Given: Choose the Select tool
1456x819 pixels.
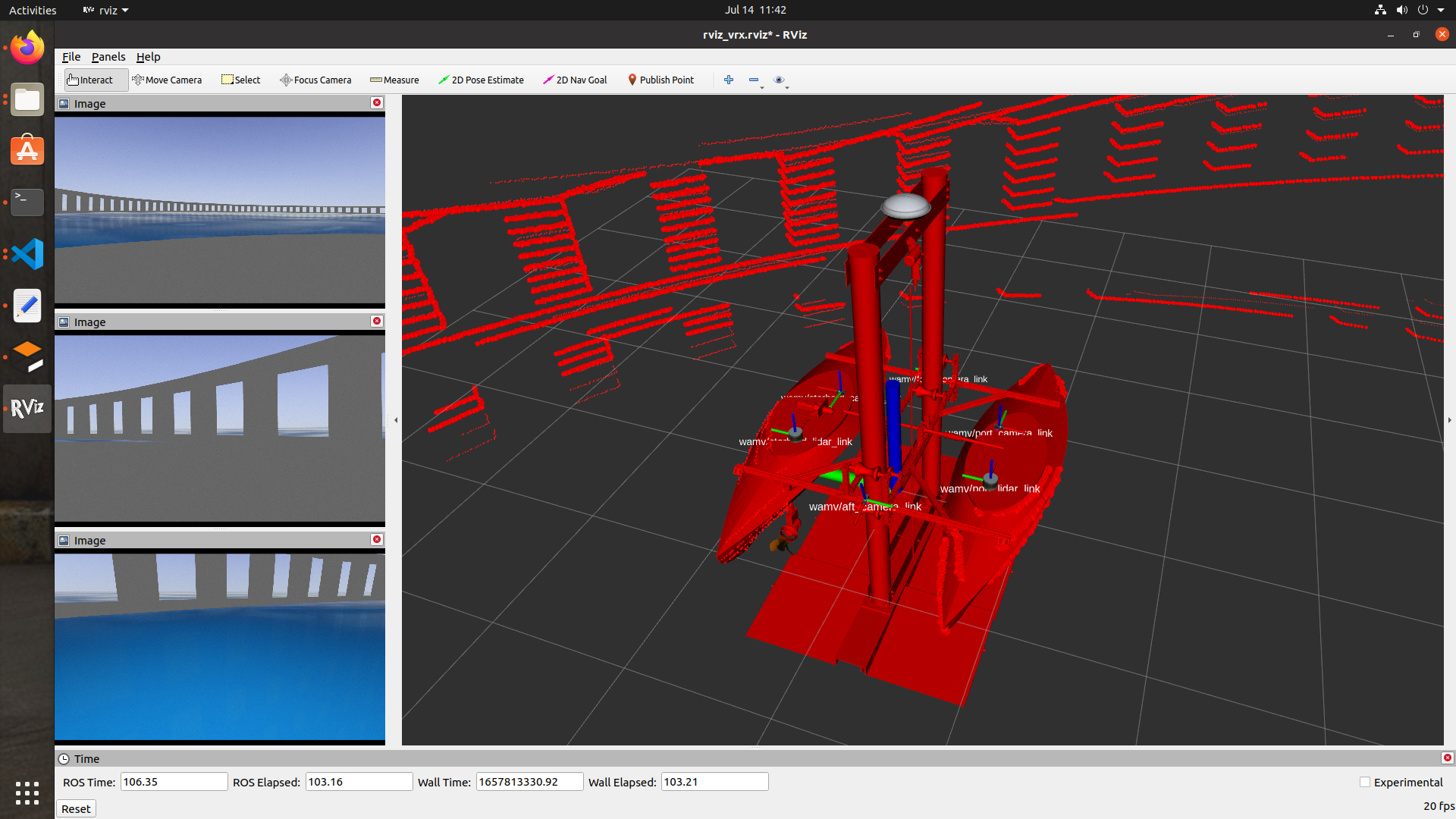Looking at the screenshot, I should [x=241, y=80].
